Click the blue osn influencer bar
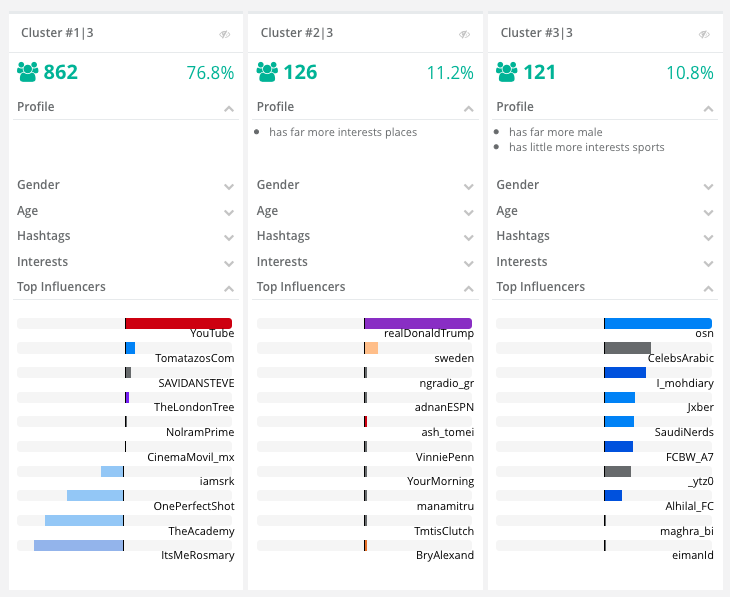730x597 pixels. point(658,323)
